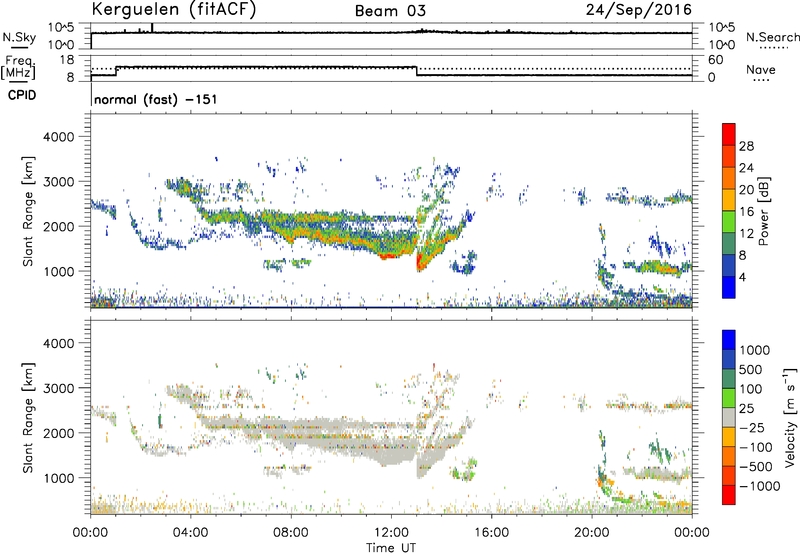The height and width of the screenshot is (554, 800).
Task: Click the '16:00' time tick label
Action: click(x=491, y=533)
